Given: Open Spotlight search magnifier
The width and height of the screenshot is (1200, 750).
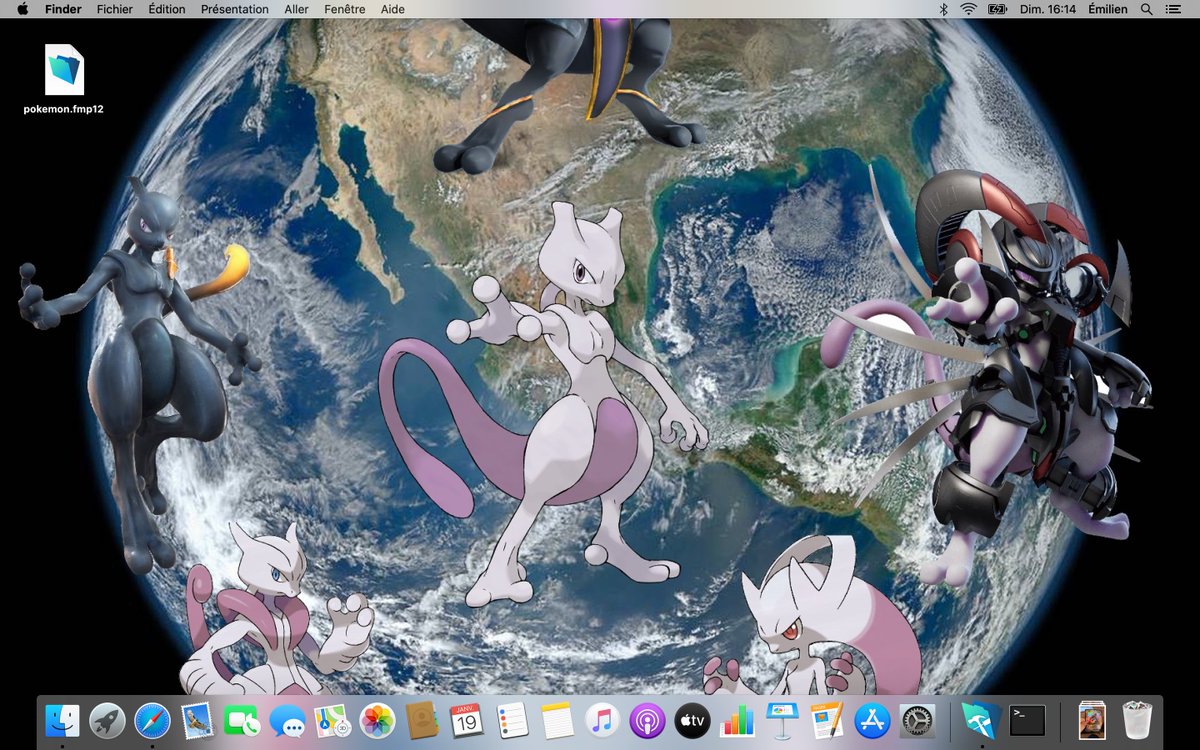Looking at the screenshot, I should coord(1147,9).
